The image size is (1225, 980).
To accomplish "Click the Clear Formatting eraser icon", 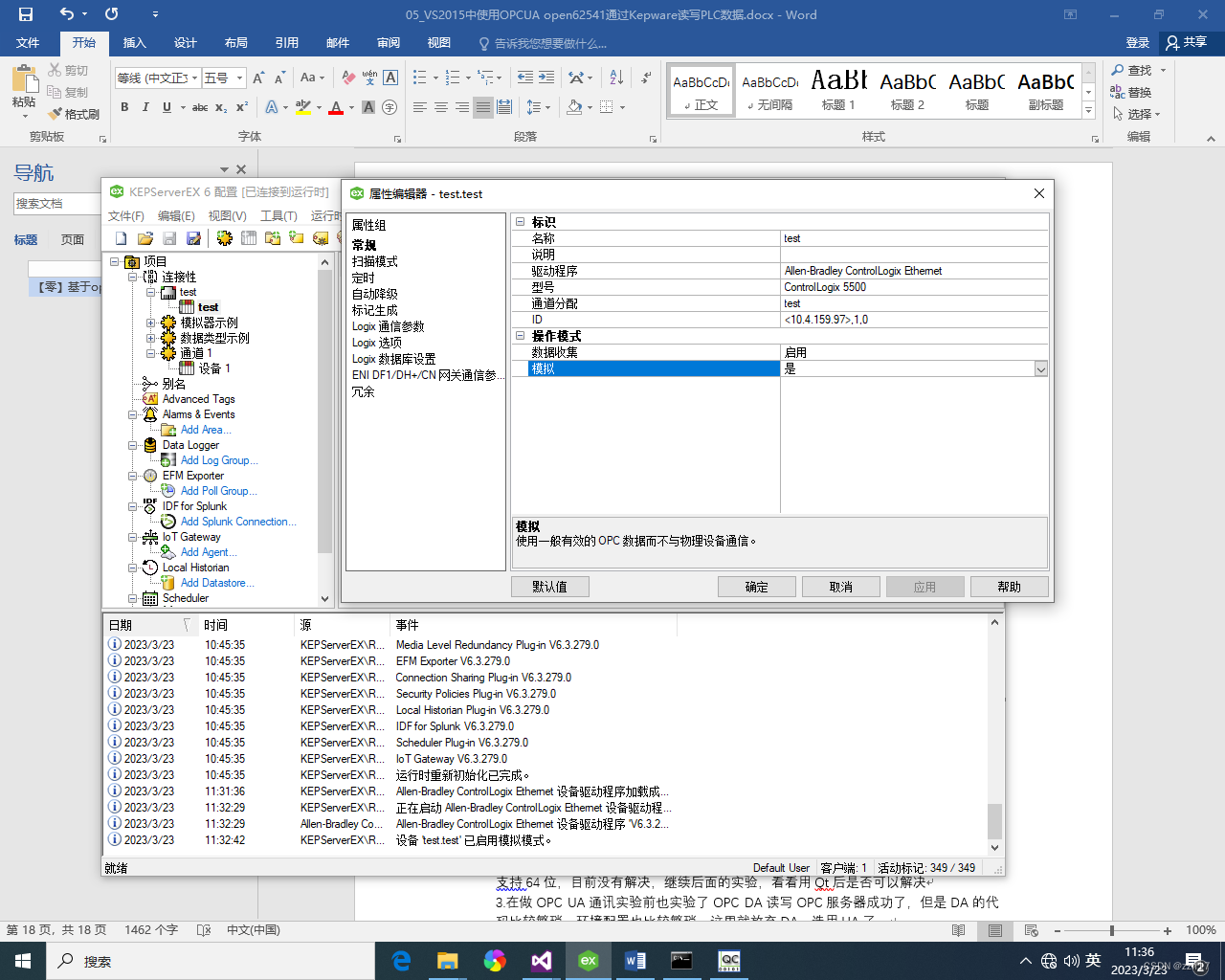I will [x=348, y=78].
